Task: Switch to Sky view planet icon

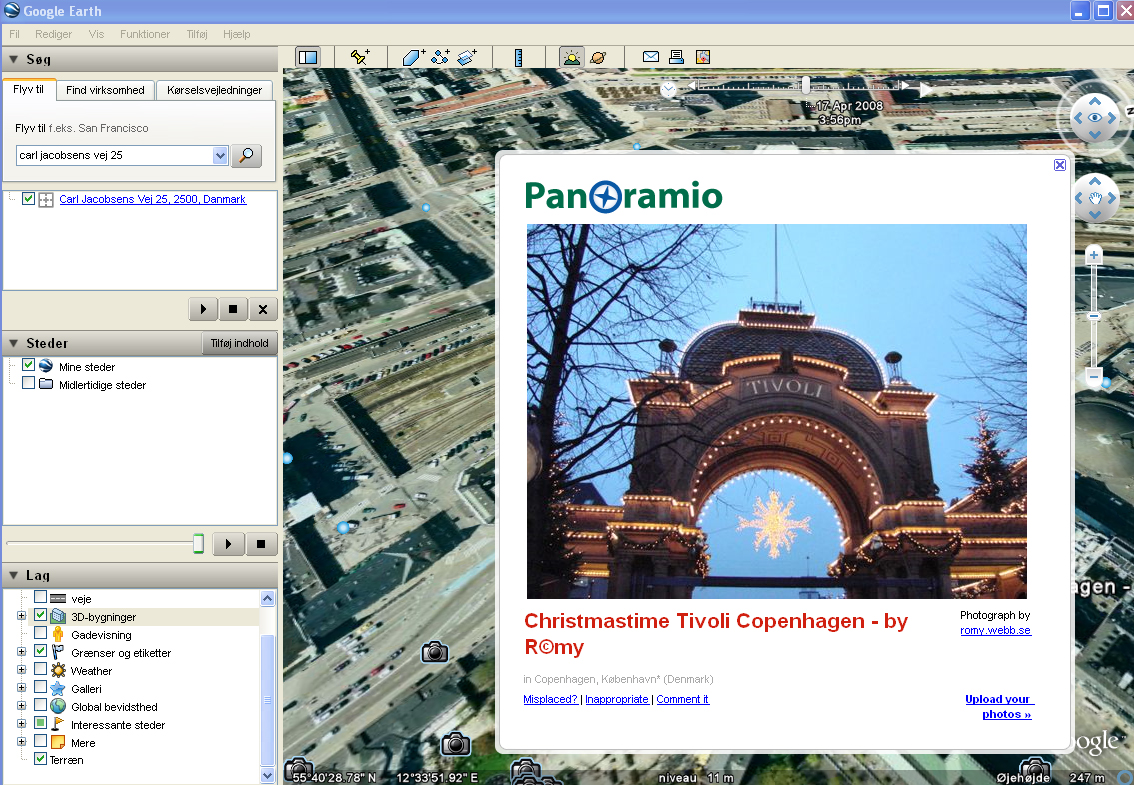Action: [x=598, y=57]
